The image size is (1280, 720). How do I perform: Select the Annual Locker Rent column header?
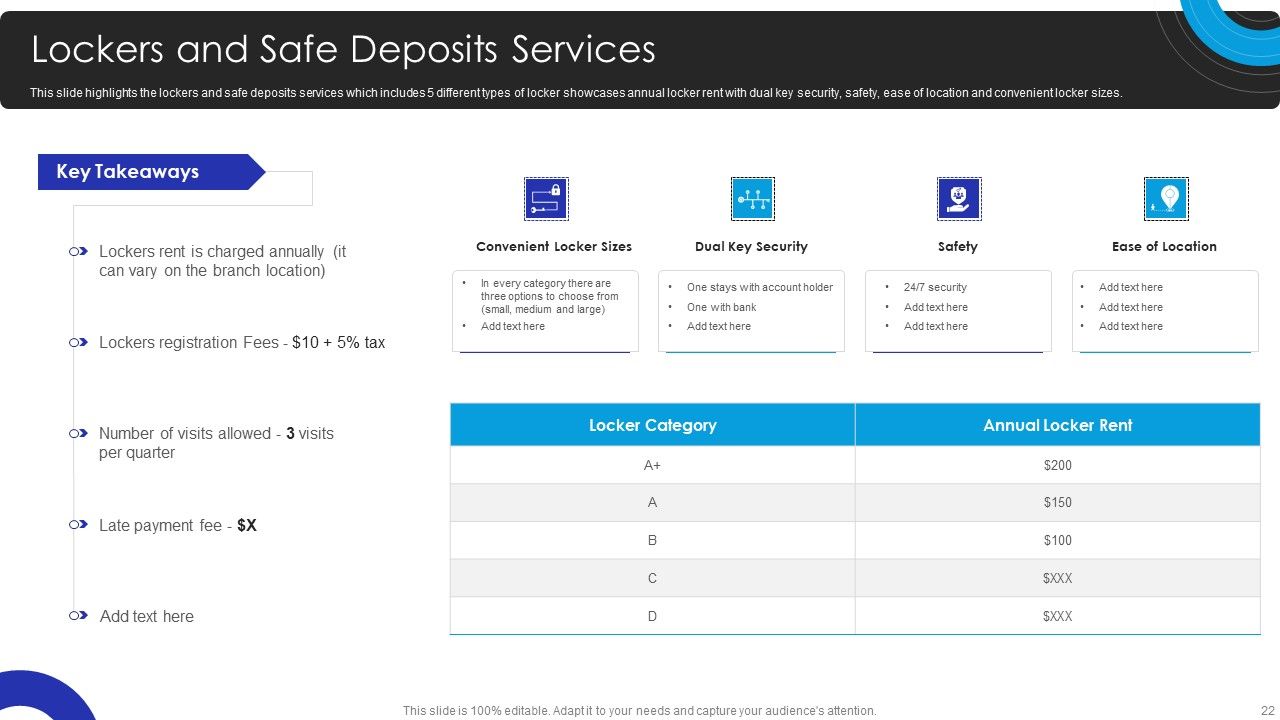1057,425
